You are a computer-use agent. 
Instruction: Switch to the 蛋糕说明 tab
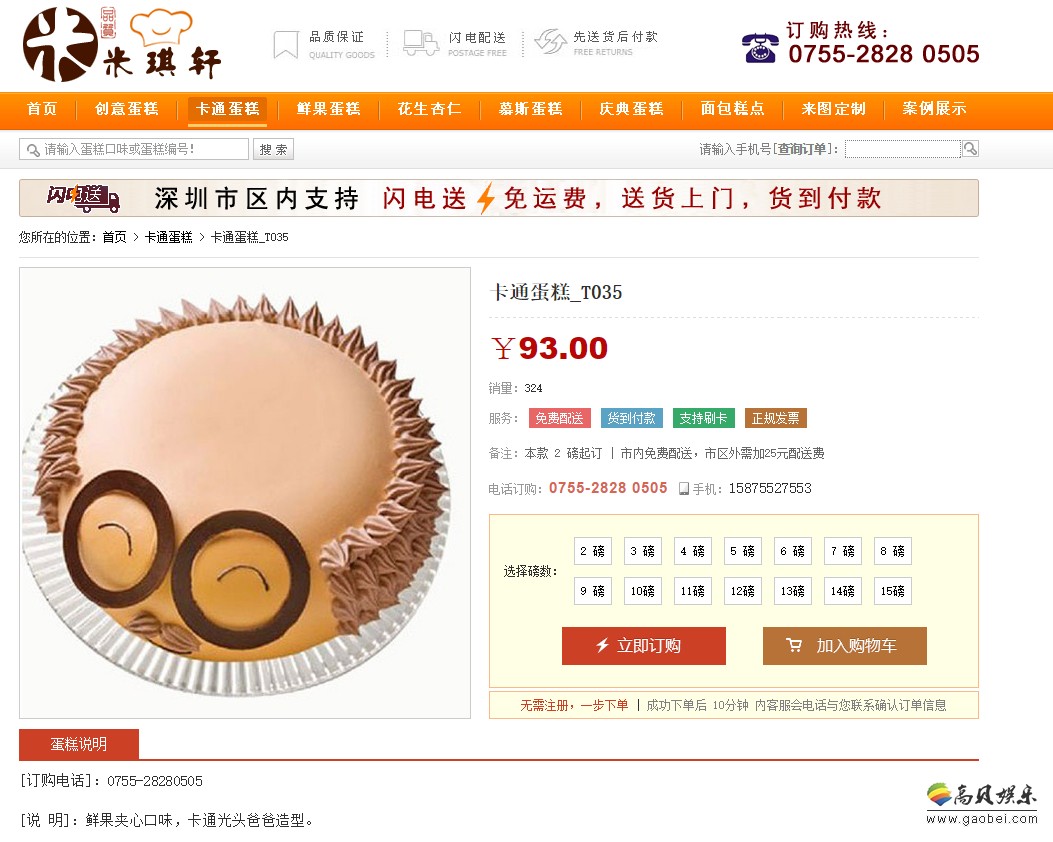(79, 744)
